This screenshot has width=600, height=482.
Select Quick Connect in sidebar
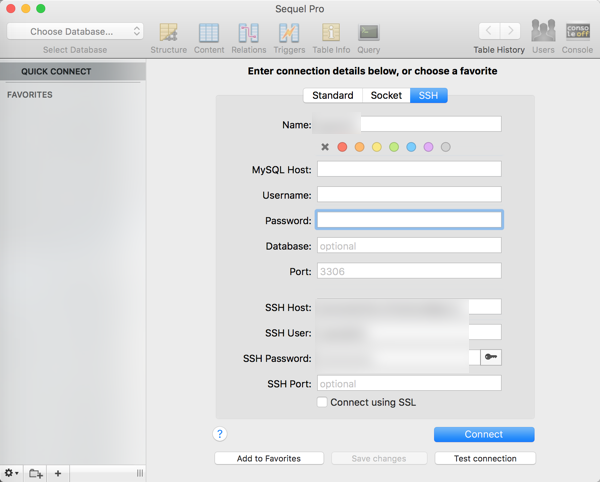point(73,72)
